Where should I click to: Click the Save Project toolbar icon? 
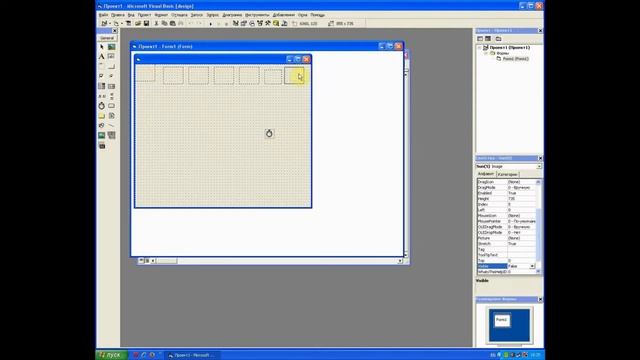click(146, 24)
